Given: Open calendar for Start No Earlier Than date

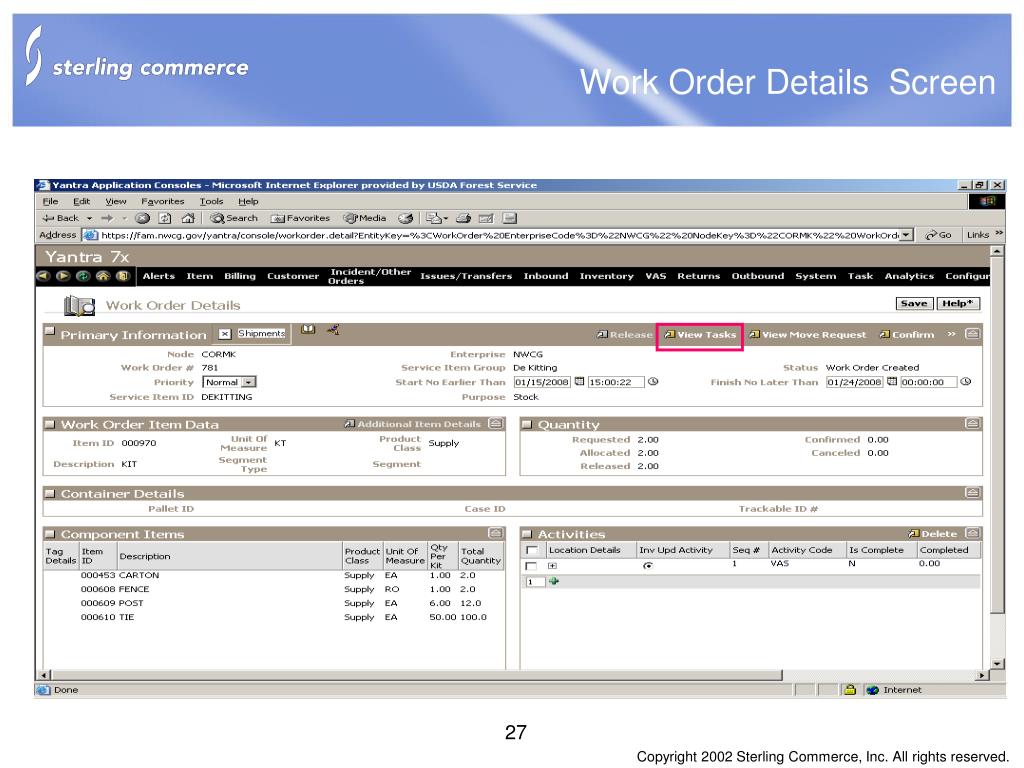Looking at the screenshot, I should 579,382.
